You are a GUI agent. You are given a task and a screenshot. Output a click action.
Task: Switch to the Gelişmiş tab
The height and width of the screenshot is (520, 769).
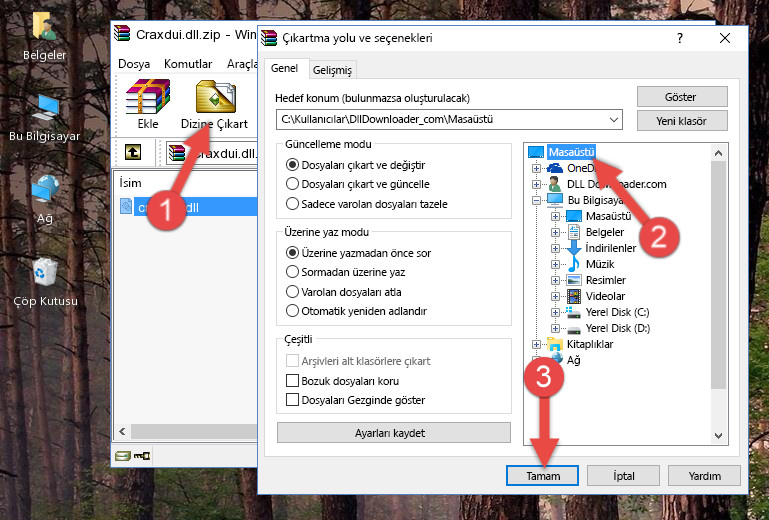coord(332,70)
